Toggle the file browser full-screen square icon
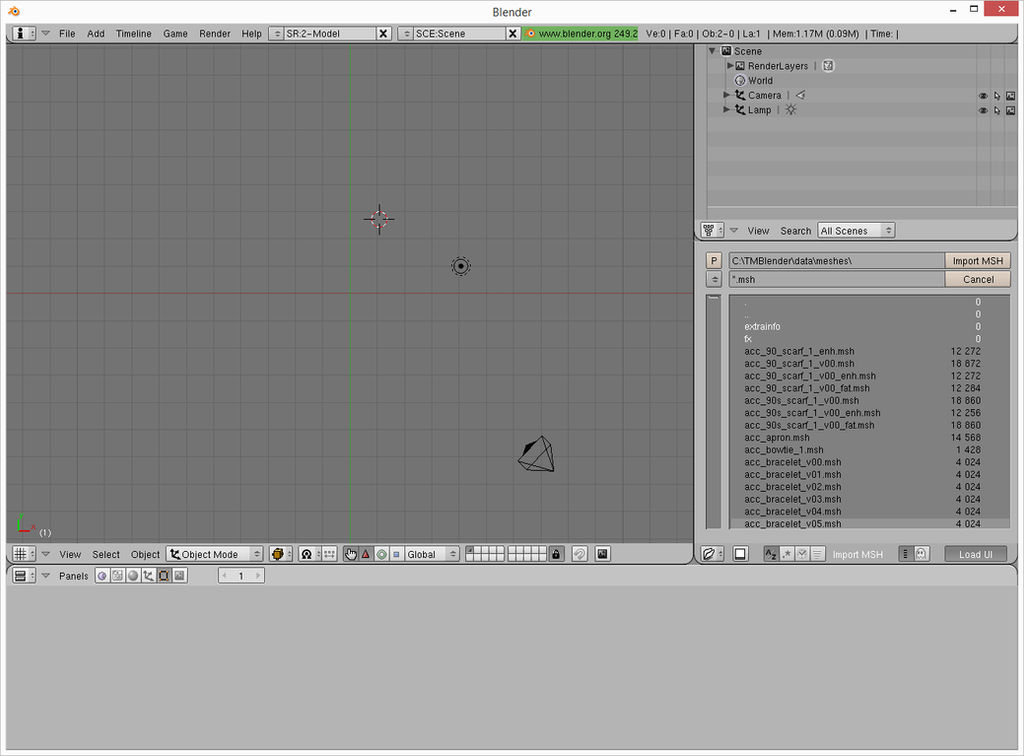The image size is (1024, 756). (740, 554)
